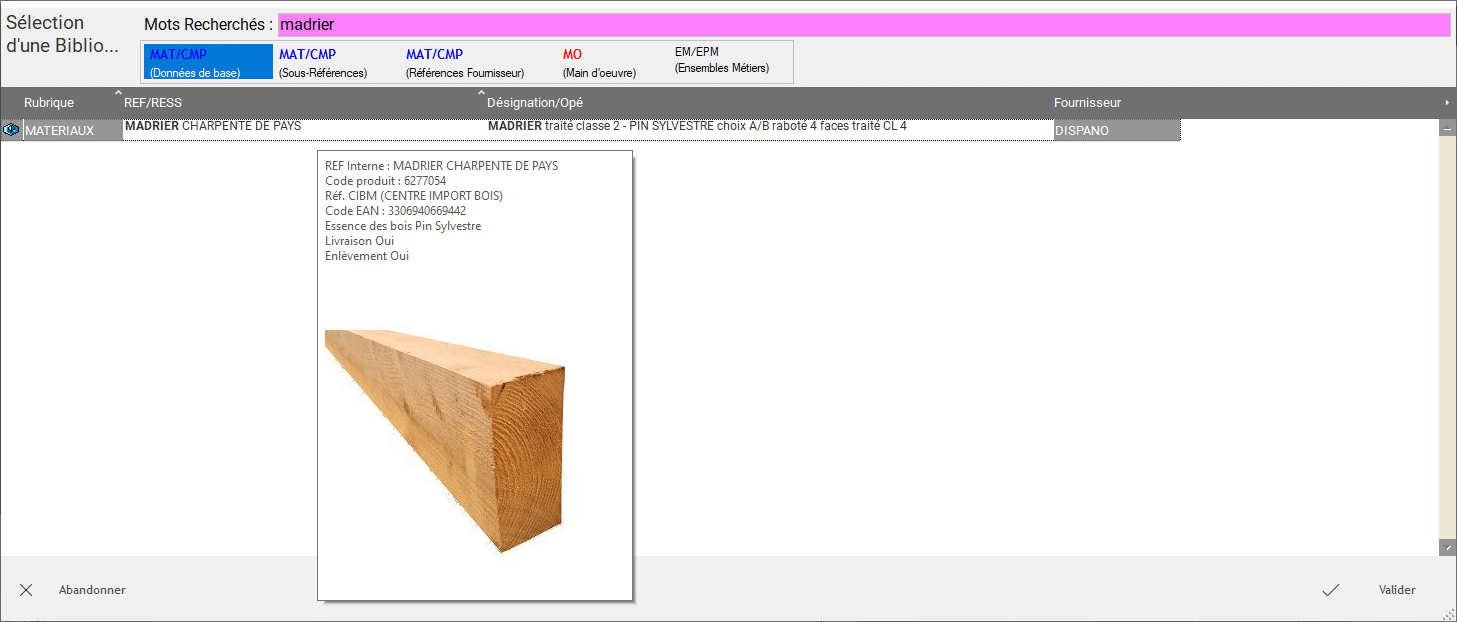The width and height of the screenshot is (1457, 622).
Task: Click the Mots Recherchés search field
Action: pos(863,24)
